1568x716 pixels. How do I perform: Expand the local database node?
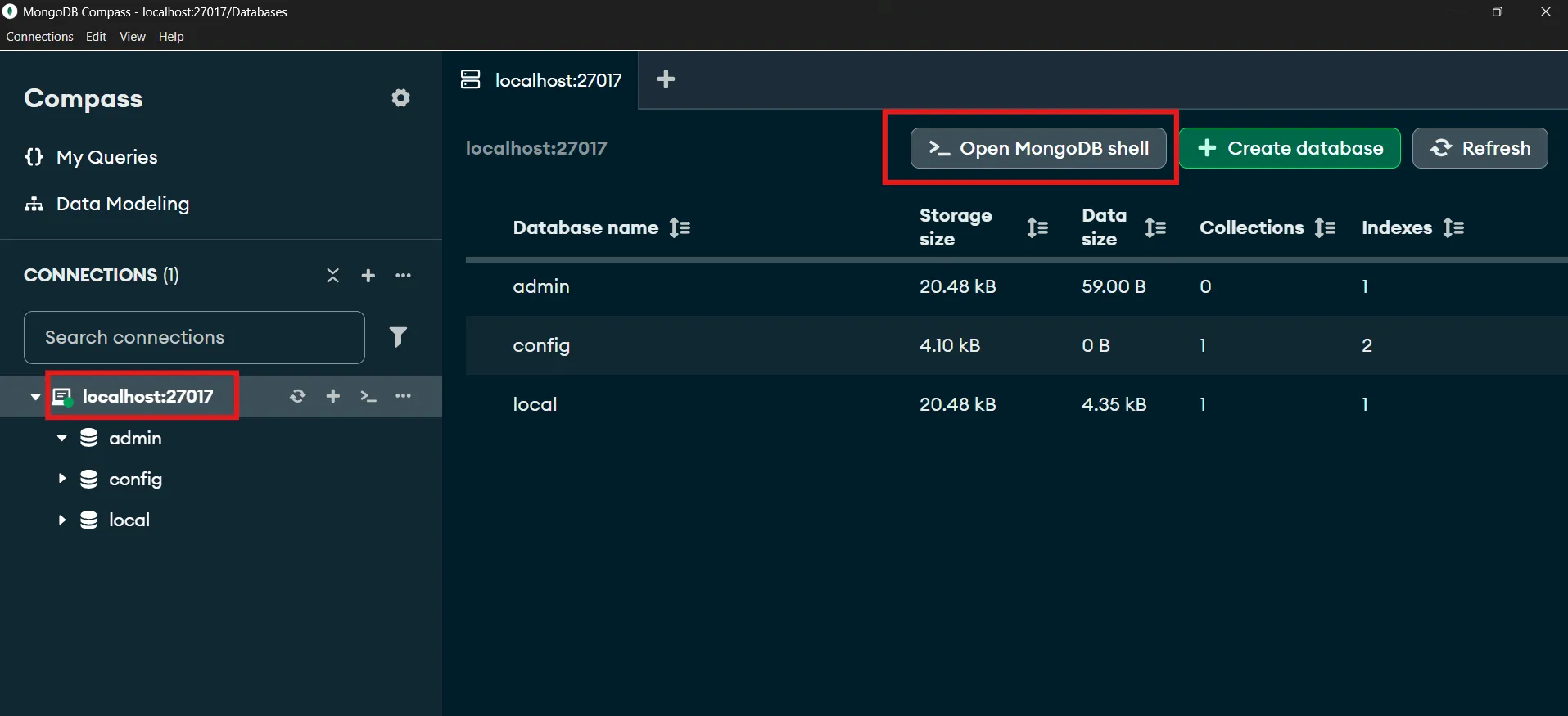click(x=61, y=520)
